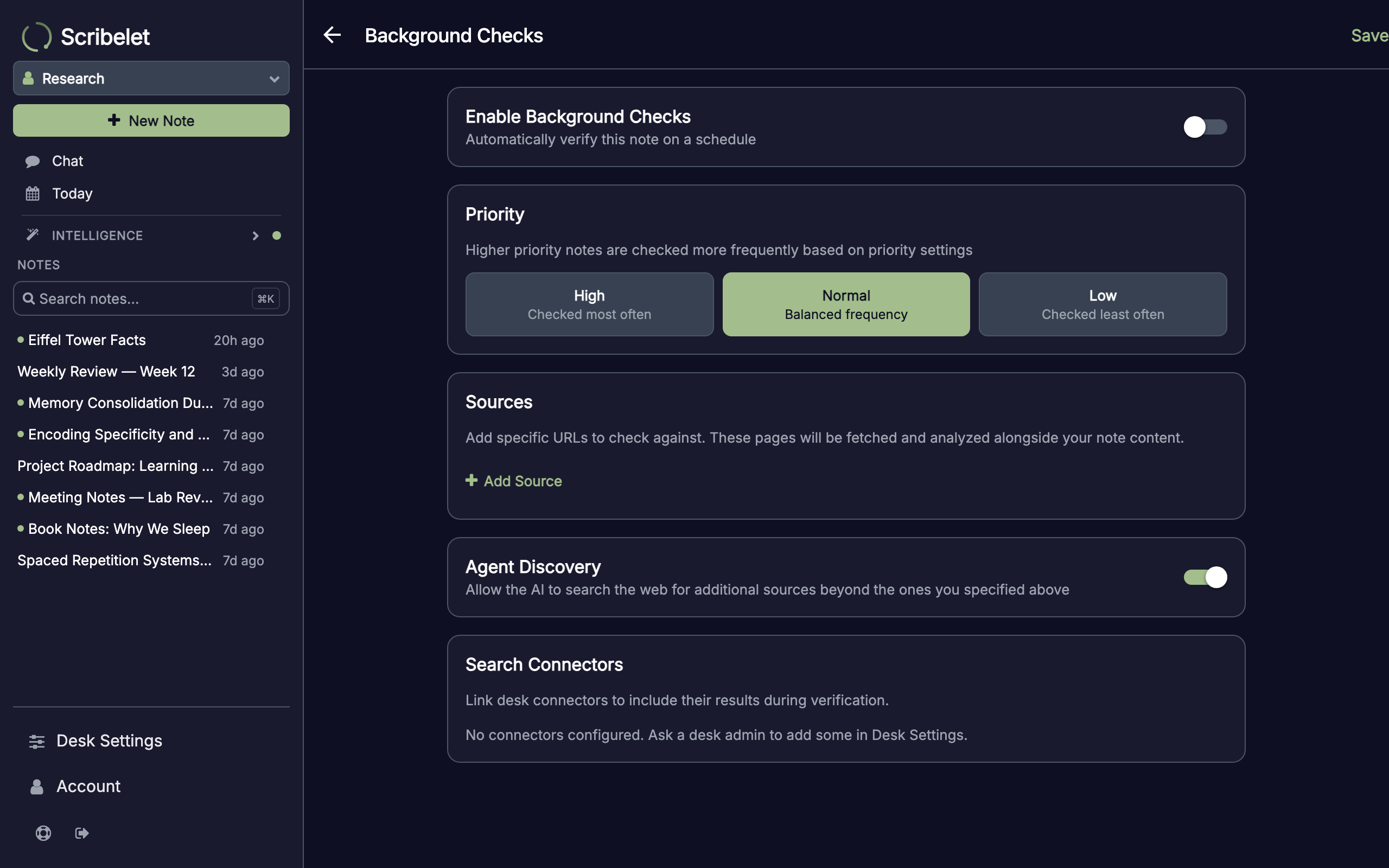1389x868 pixels.
Task: Open Eiffel Tower Facts note
Action: [141, 340]
